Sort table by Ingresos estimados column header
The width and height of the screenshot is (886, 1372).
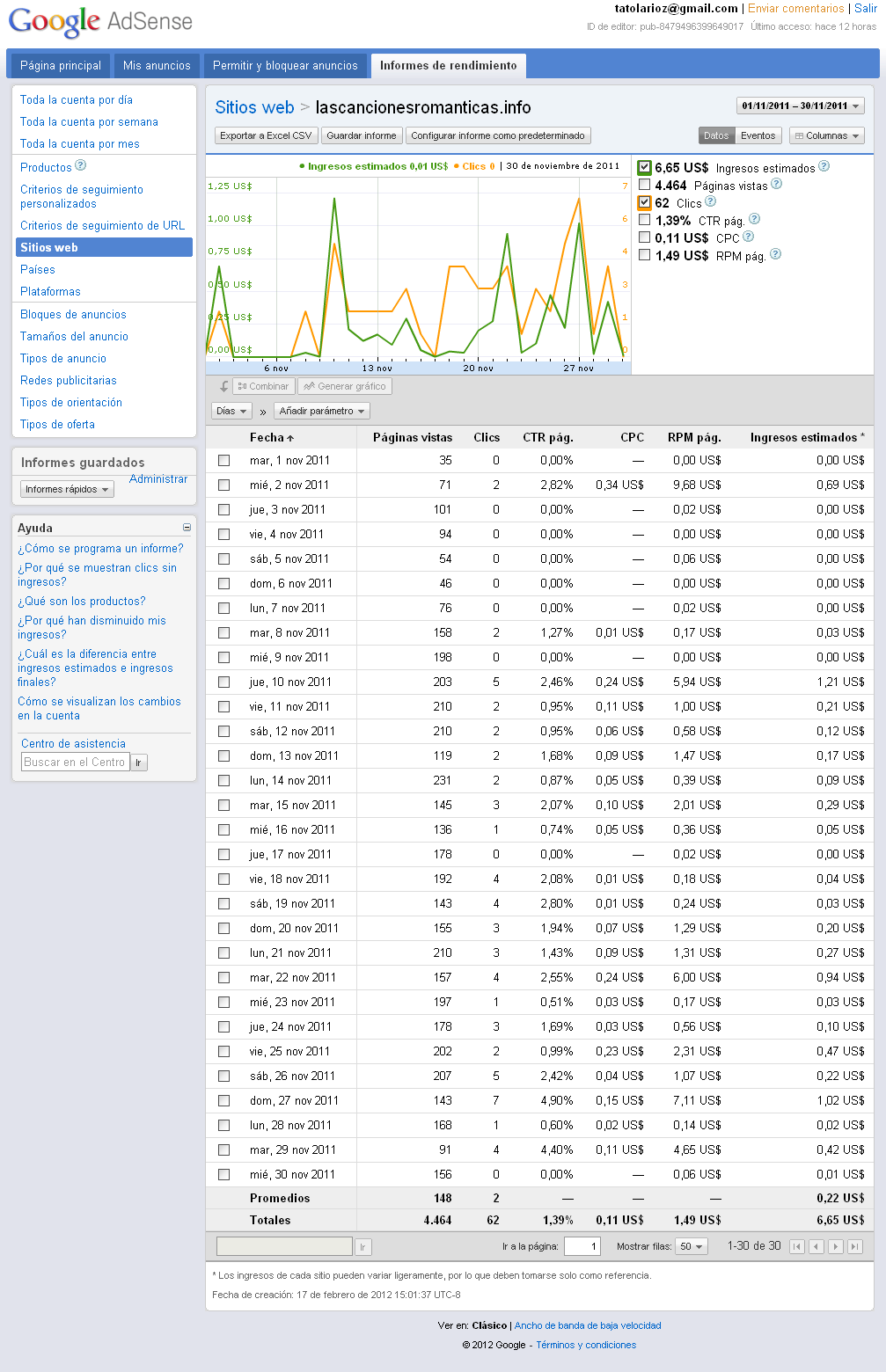[x=807, y=437]
